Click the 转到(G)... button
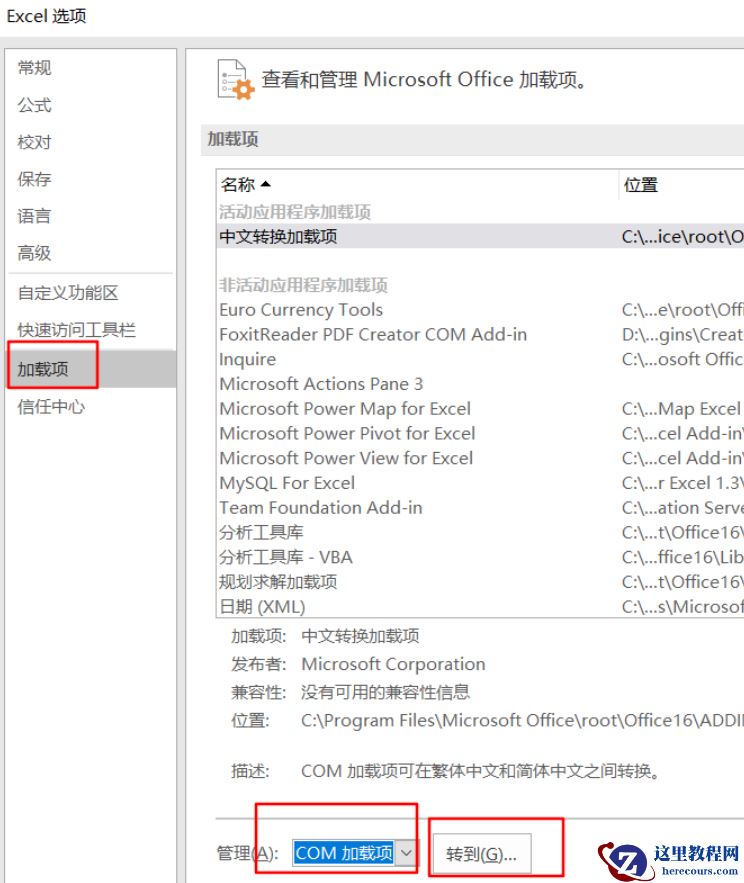 click(x=482, y=854)
